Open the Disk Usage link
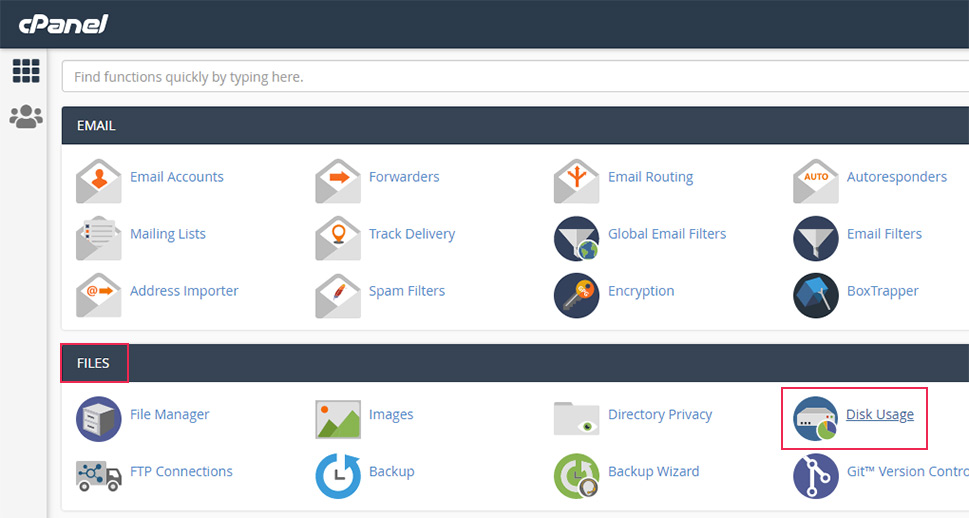The image size is (969, 518). tap(880, 415)
